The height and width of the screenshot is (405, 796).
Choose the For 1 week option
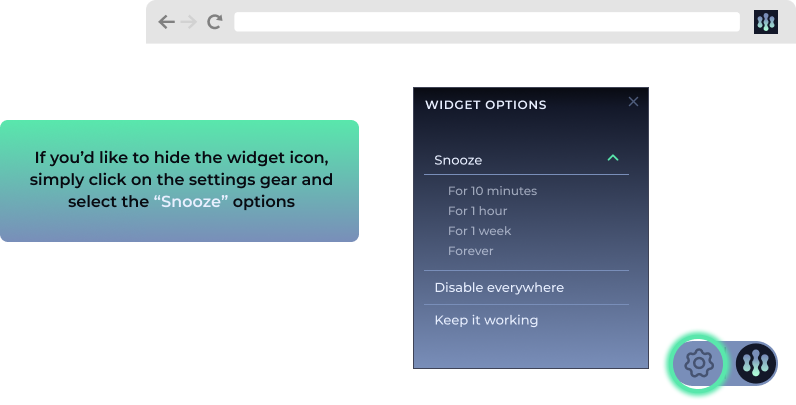point(479,231)
